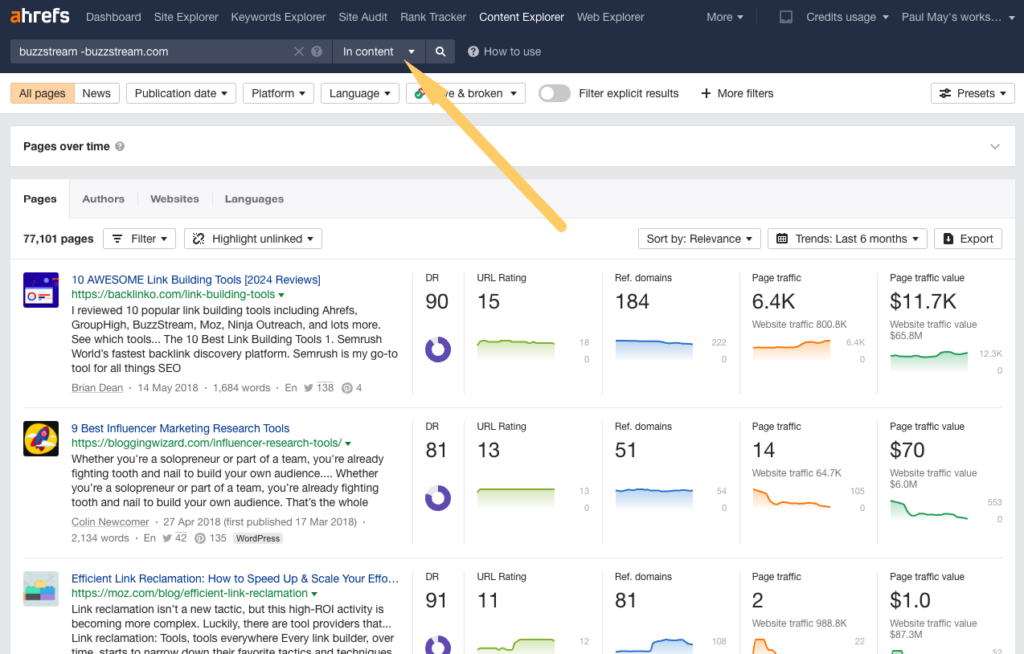Screen dimensions: 1024x654
Task: Open the Publication date dropdown
Action: [x=180, y=92]
